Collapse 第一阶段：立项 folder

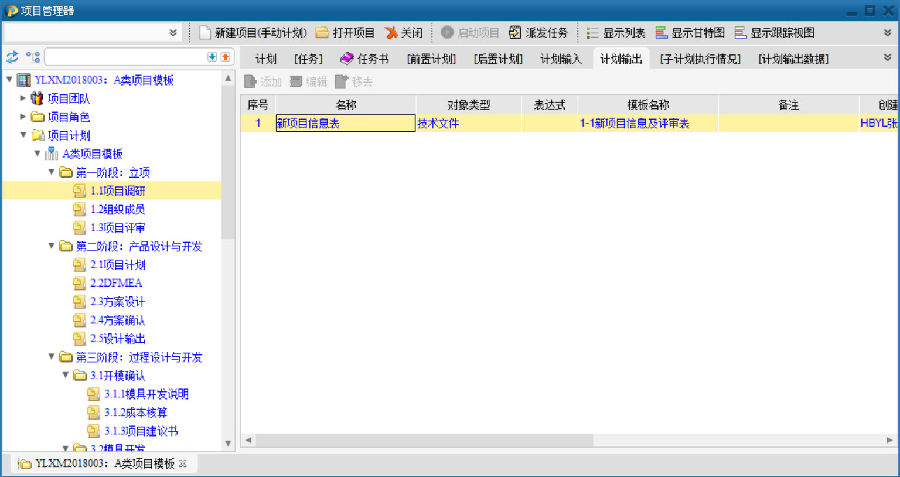52,172
